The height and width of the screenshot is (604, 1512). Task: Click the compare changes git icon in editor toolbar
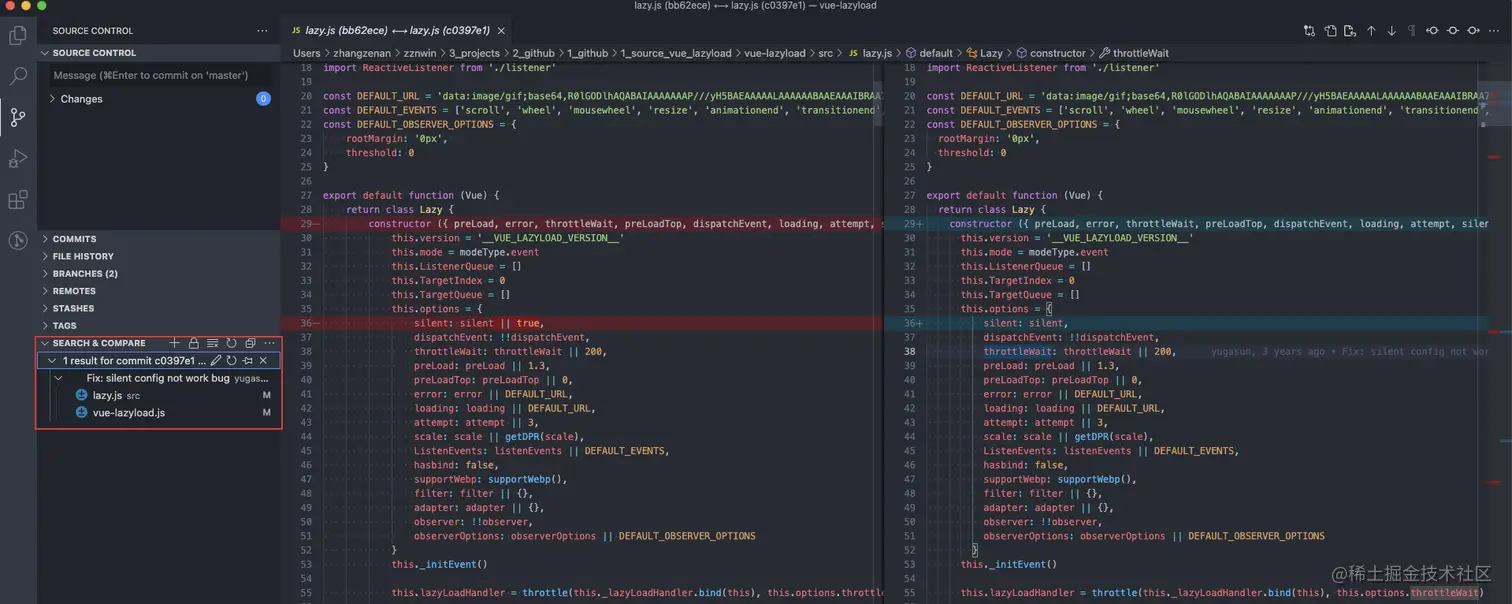pos(1309,31)
